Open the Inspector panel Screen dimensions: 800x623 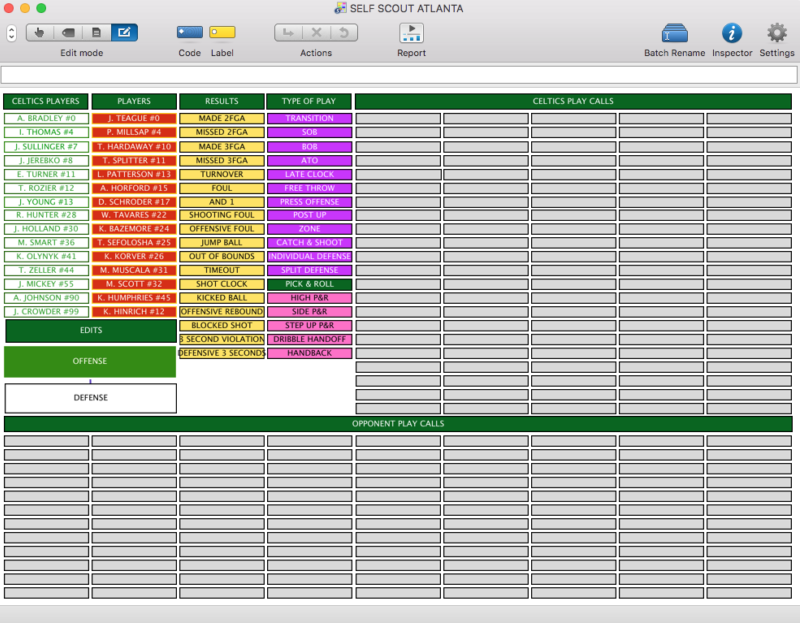732,33
